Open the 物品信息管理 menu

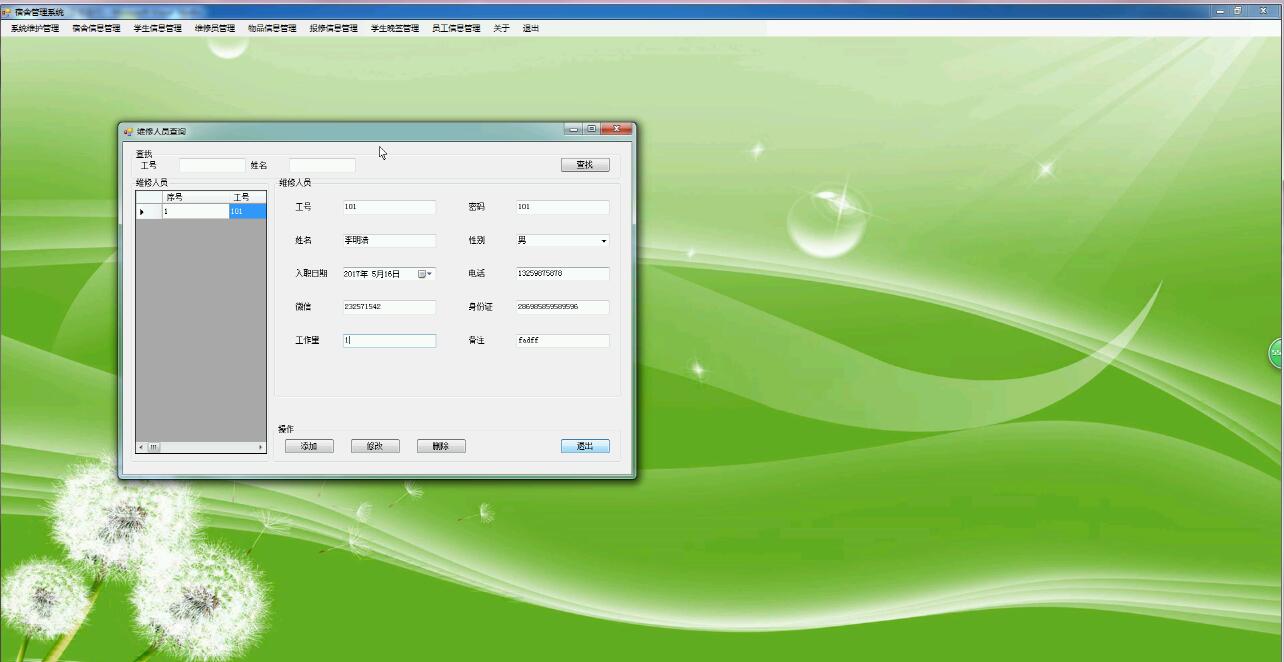coord(272,29)
